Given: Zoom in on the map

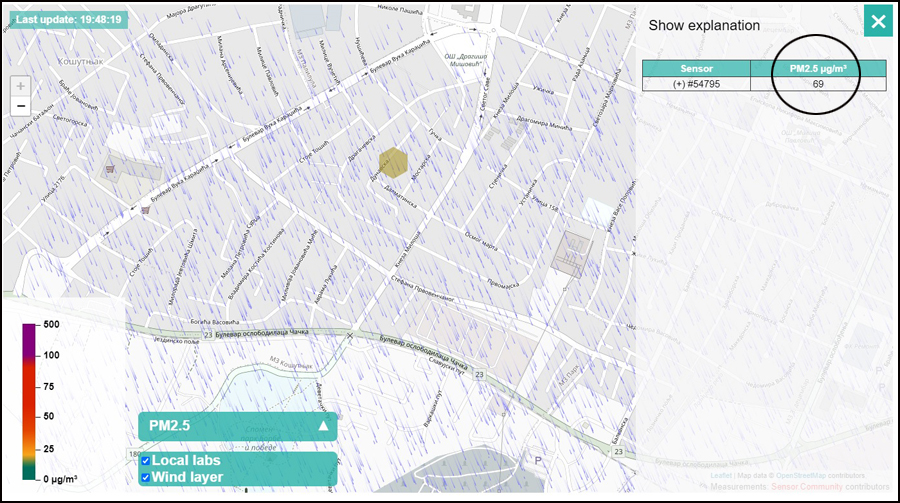Looking at the screenshot, I should (x=21, y=86).
